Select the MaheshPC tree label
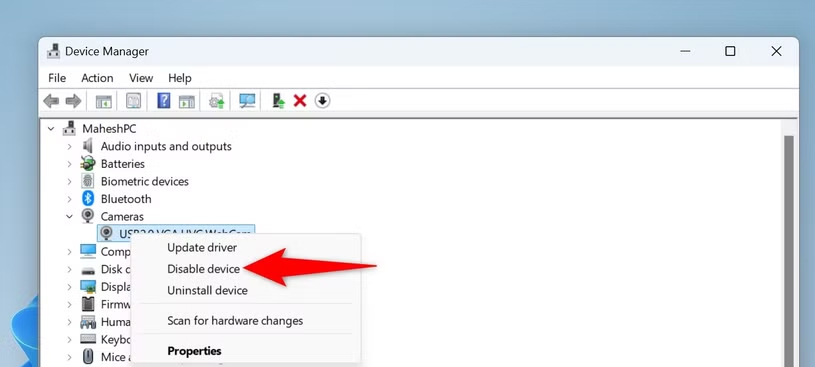815x367 pixels. point(109,129)
